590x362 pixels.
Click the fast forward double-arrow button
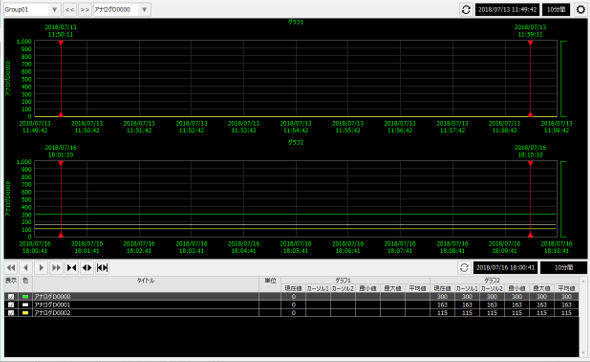(56, 268)
